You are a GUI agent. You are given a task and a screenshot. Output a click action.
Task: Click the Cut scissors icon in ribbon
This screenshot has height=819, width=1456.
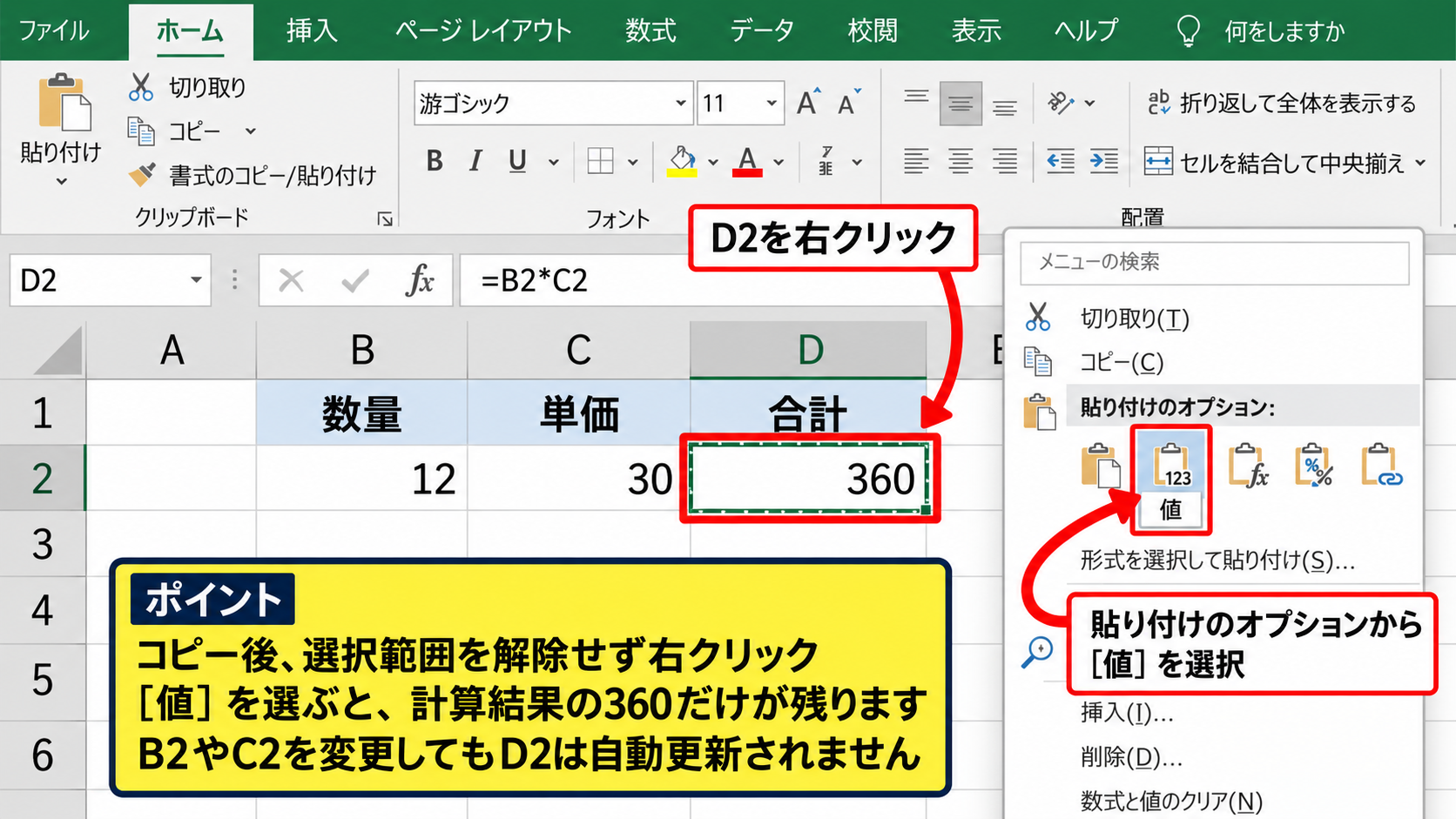point(141,87)
